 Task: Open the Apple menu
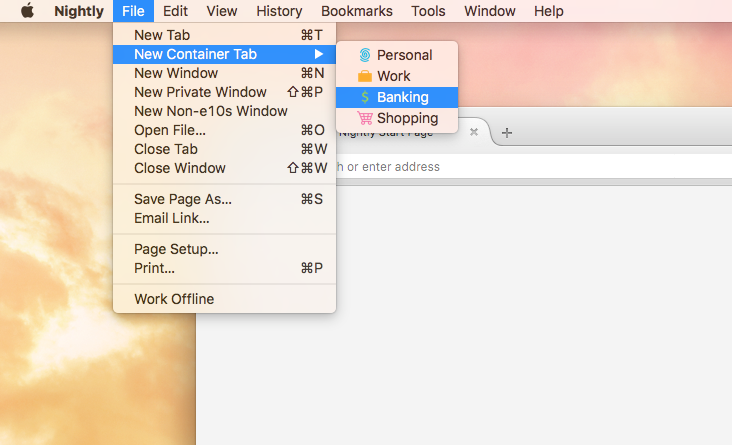27,10
